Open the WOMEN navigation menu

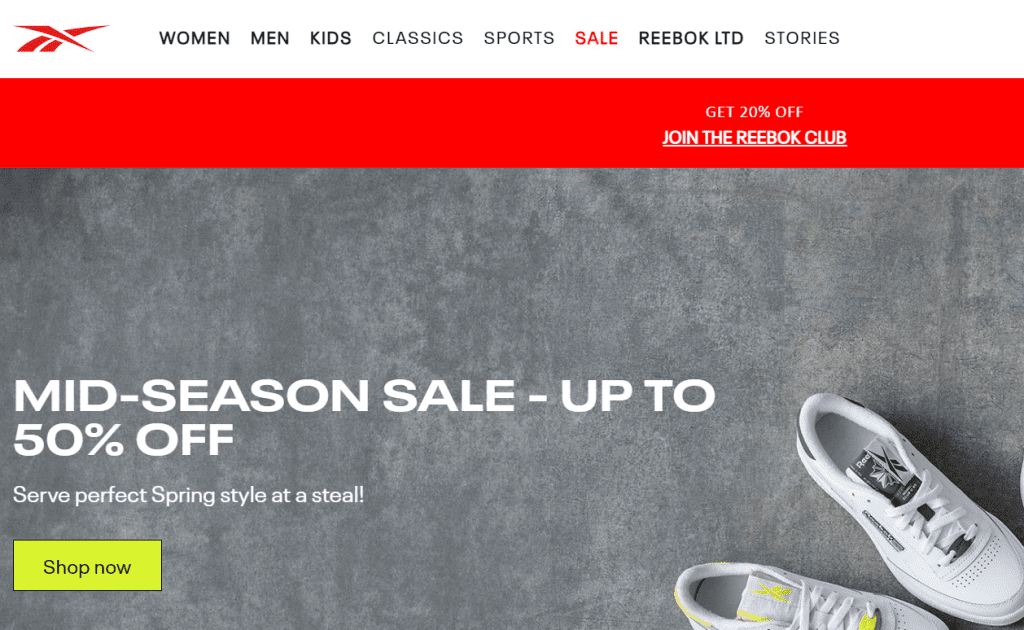pyautogui.click(x=195, y=39)
